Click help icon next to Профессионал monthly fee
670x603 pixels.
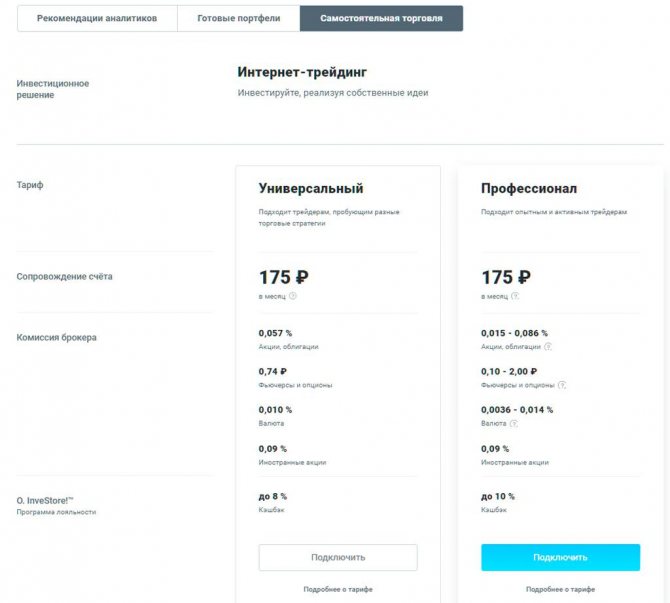[516, 296]
